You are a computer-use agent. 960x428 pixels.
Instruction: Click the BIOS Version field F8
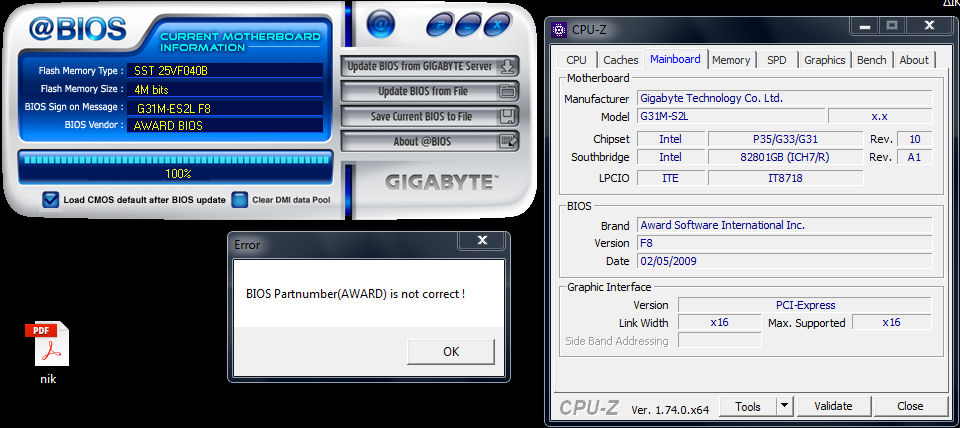pos(785,243)
